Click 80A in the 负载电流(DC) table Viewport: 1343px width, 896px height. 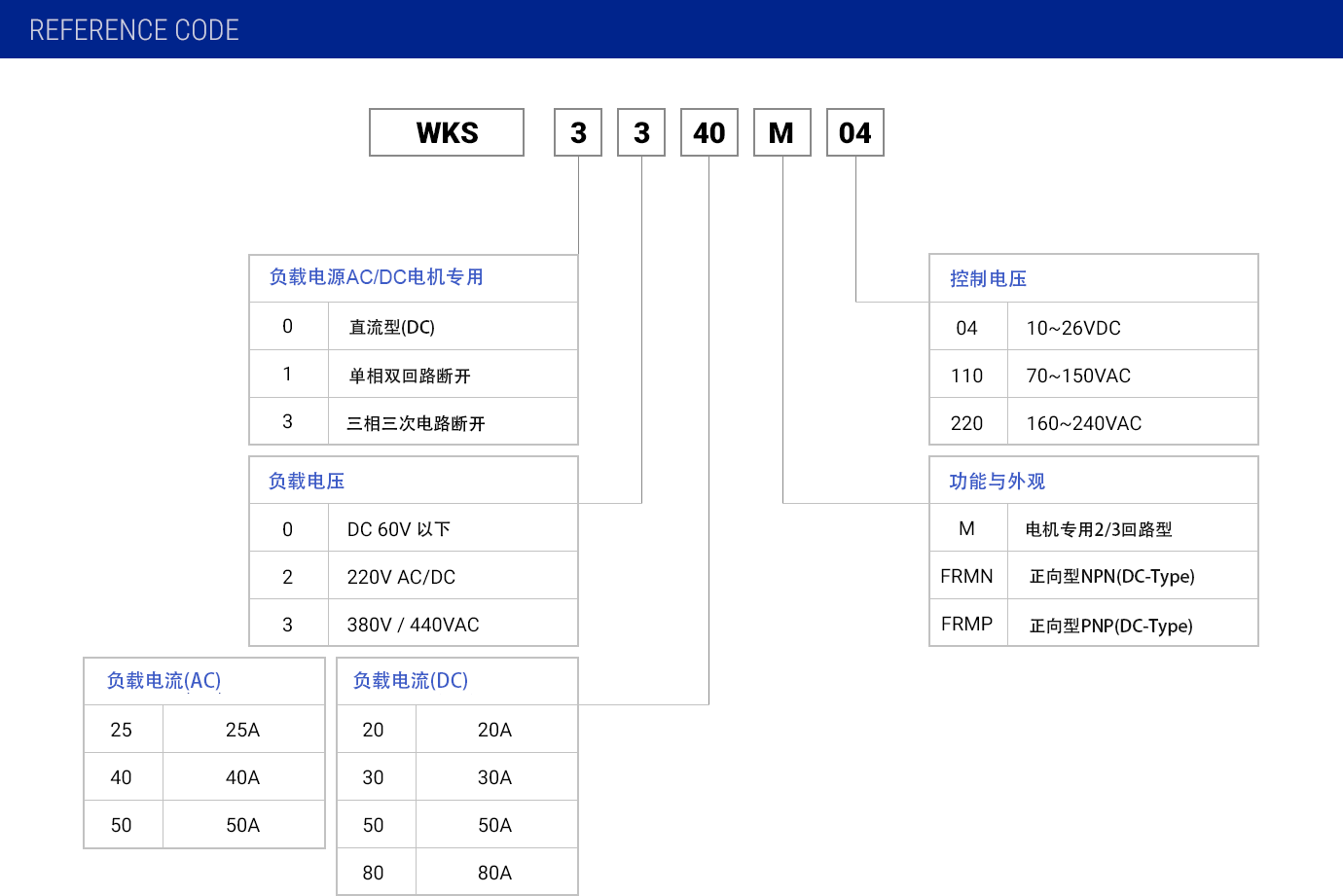point(494,873)
